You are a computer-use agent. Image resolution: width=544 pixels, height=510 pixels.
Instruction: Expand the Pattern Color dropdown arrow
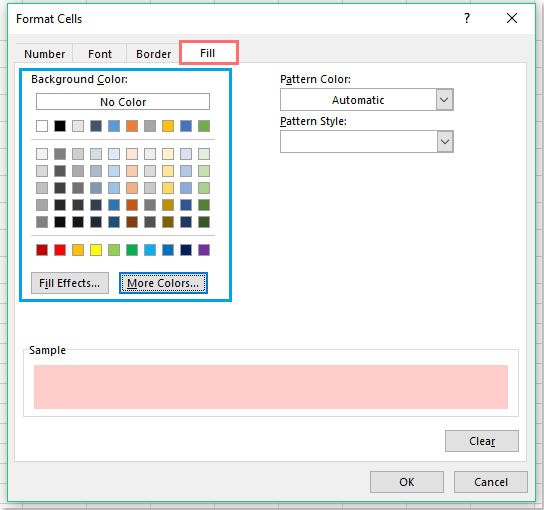(x=444, y=100)
